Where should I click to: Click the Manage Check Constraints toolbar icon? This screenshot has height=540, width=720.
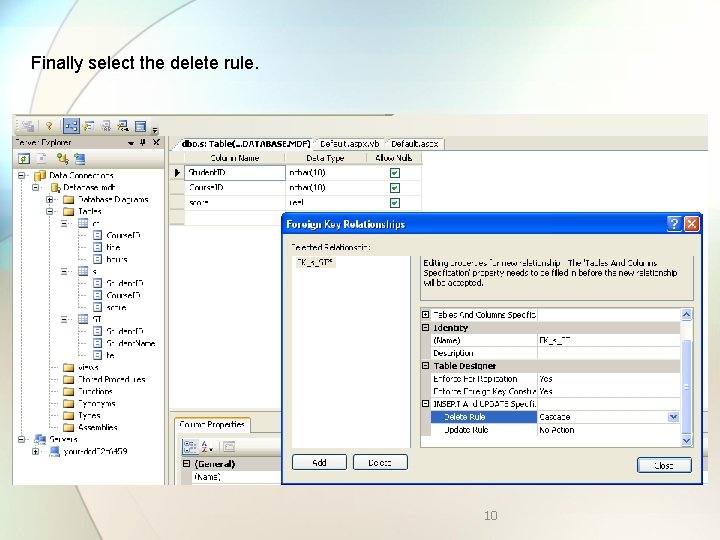pos(141,126)
